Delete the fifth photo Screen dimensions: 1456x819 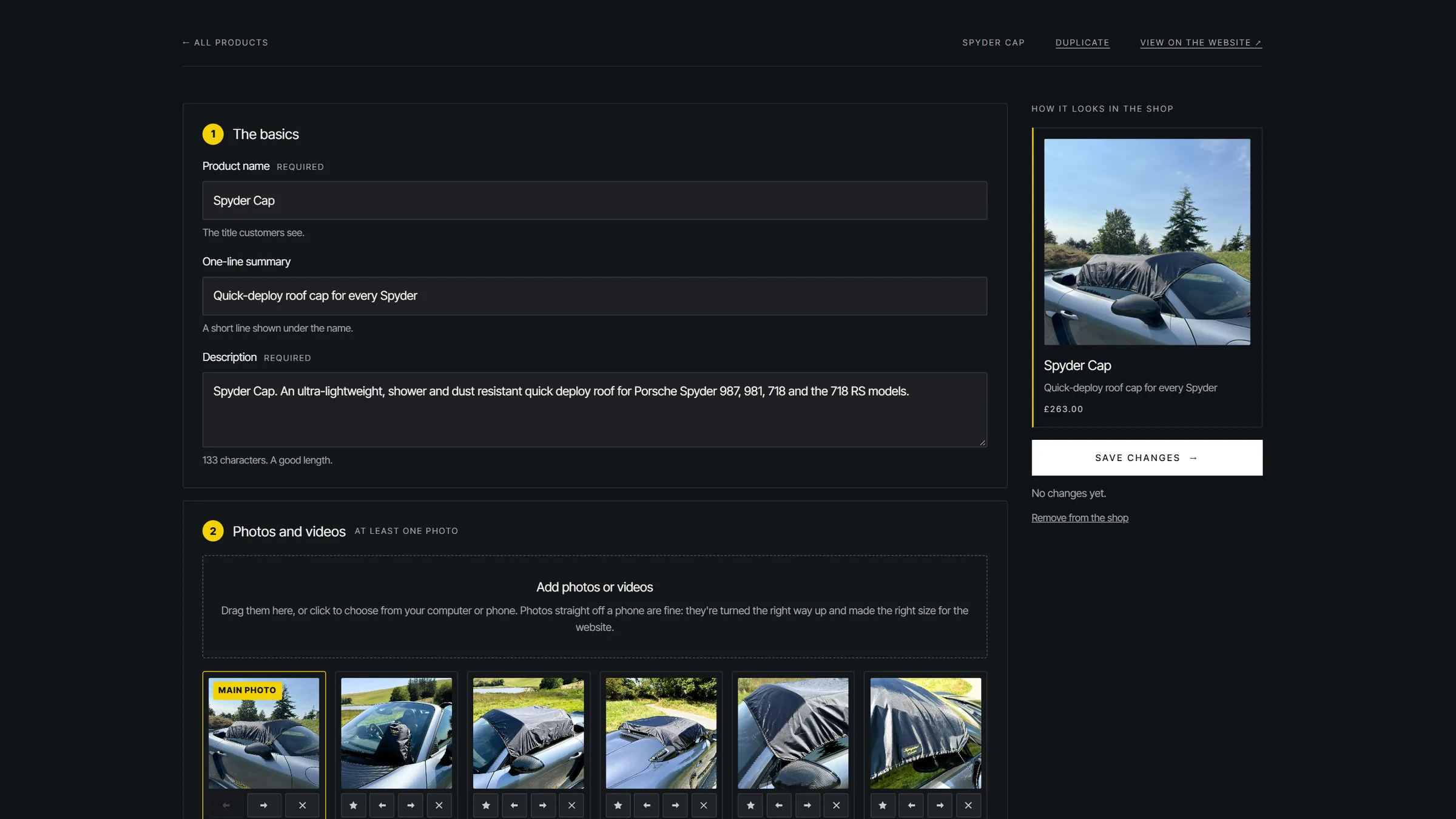[x=836, y=805]
